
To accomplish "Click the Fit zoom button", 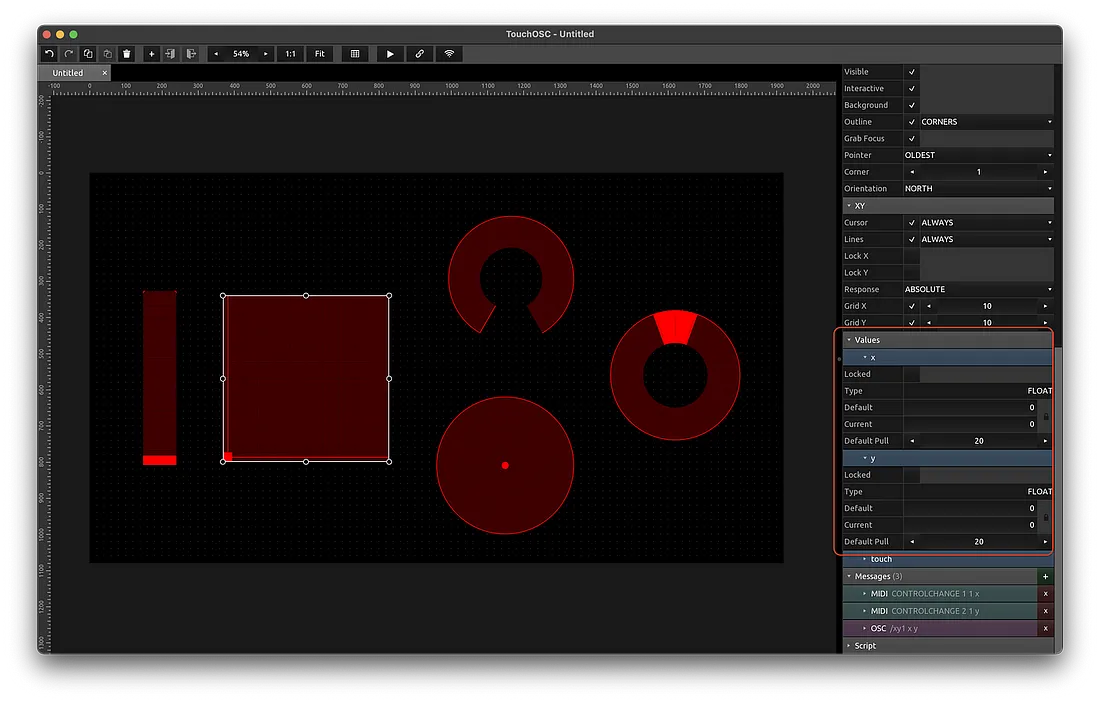I will click(x=319, y=54).
